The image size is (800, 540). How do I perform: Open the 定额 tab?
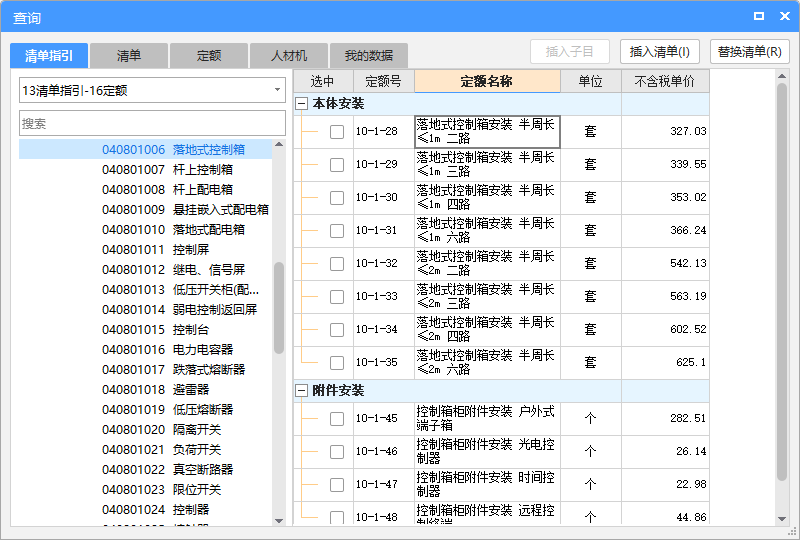click(209, 56)
